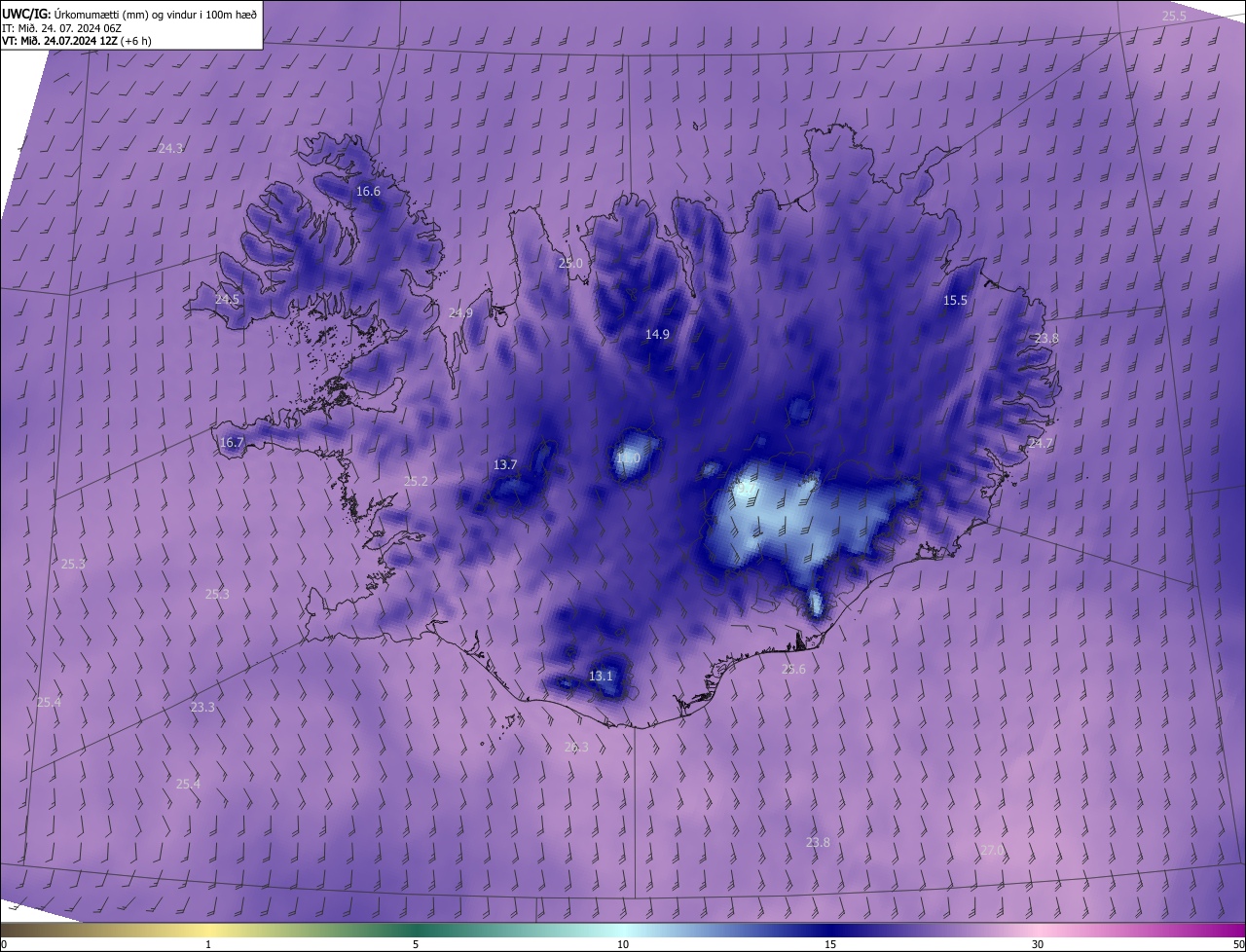The width and height of the screenshot is (1246, 952).
Task: Pick the 24.9 value label
Action: [x=460, y=312]
